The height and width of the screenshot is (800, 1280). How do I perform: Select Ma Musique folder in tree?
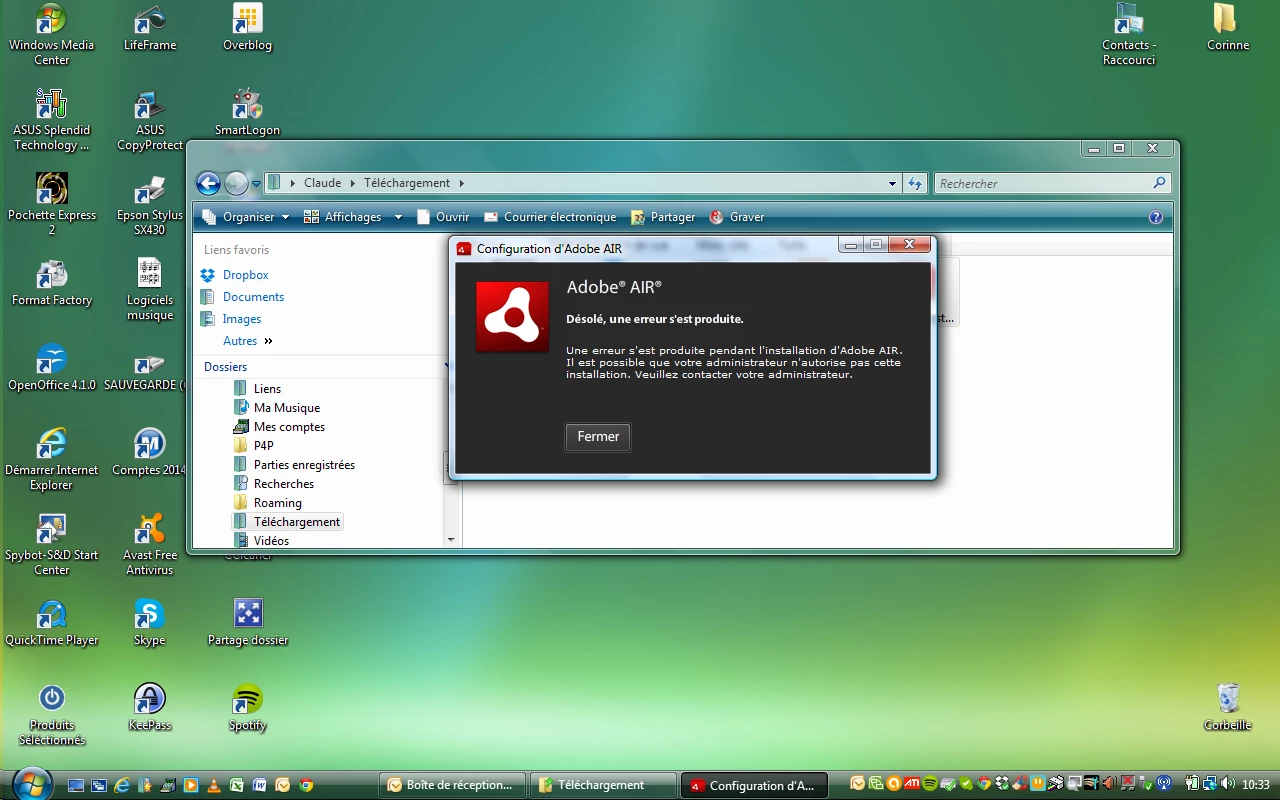277,408
